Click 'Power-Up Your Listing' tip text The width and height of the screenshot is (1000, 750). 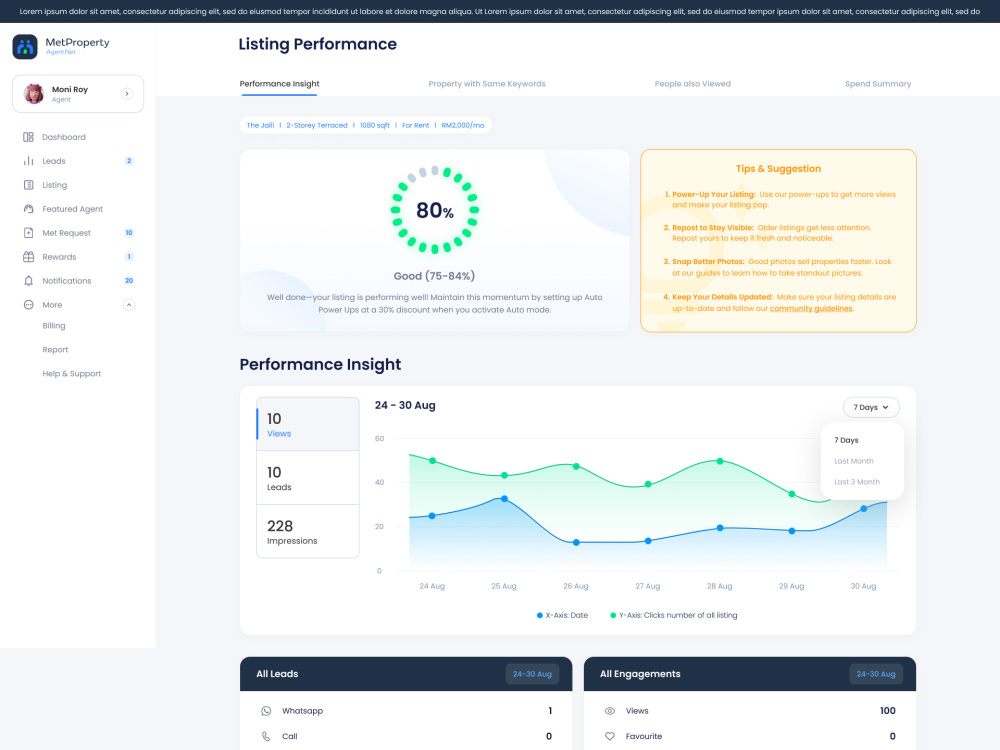click(x=714, y=195)
